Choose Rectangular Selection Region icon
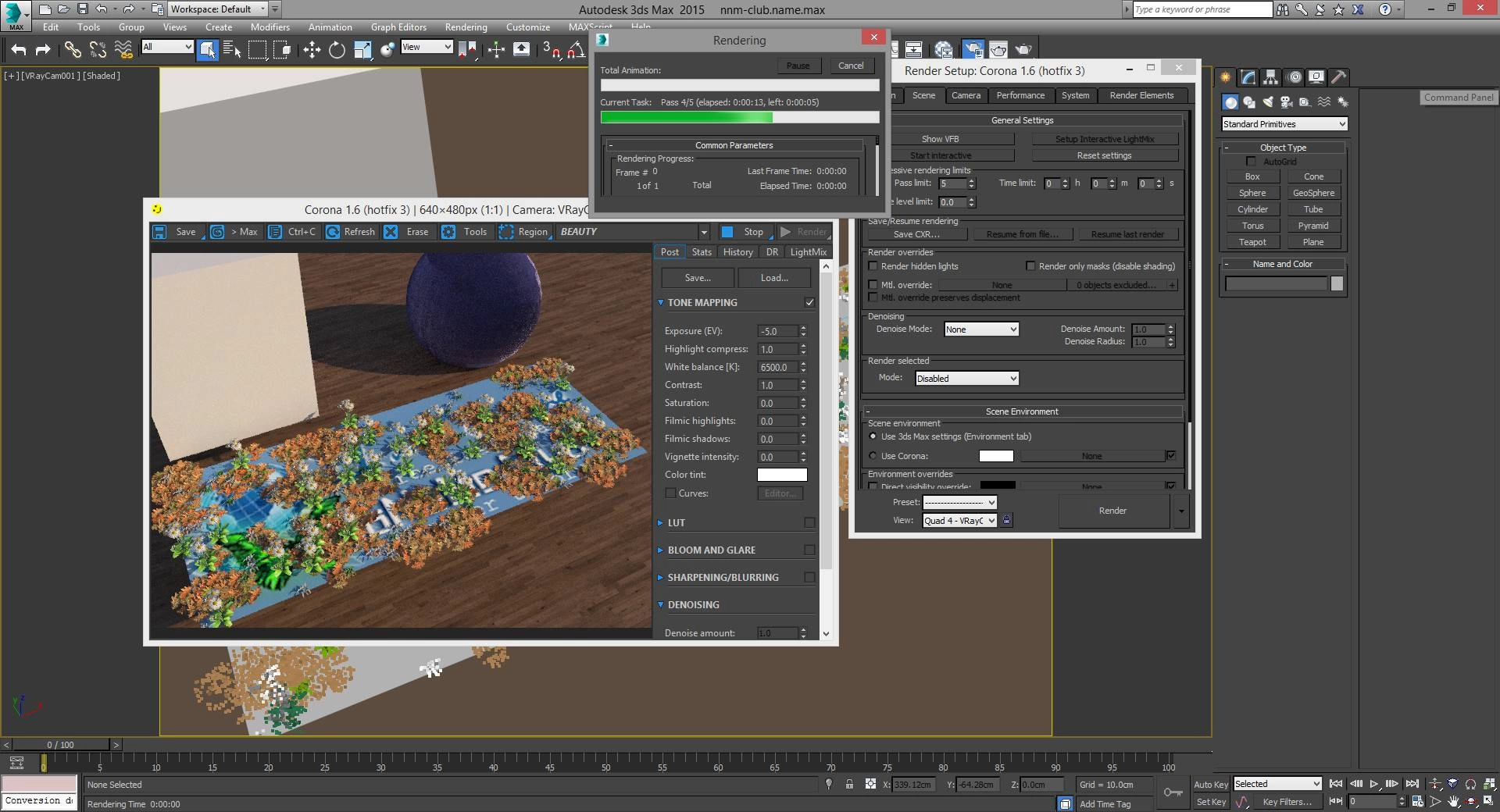1500x812 pixels. (x=257, y=50)
